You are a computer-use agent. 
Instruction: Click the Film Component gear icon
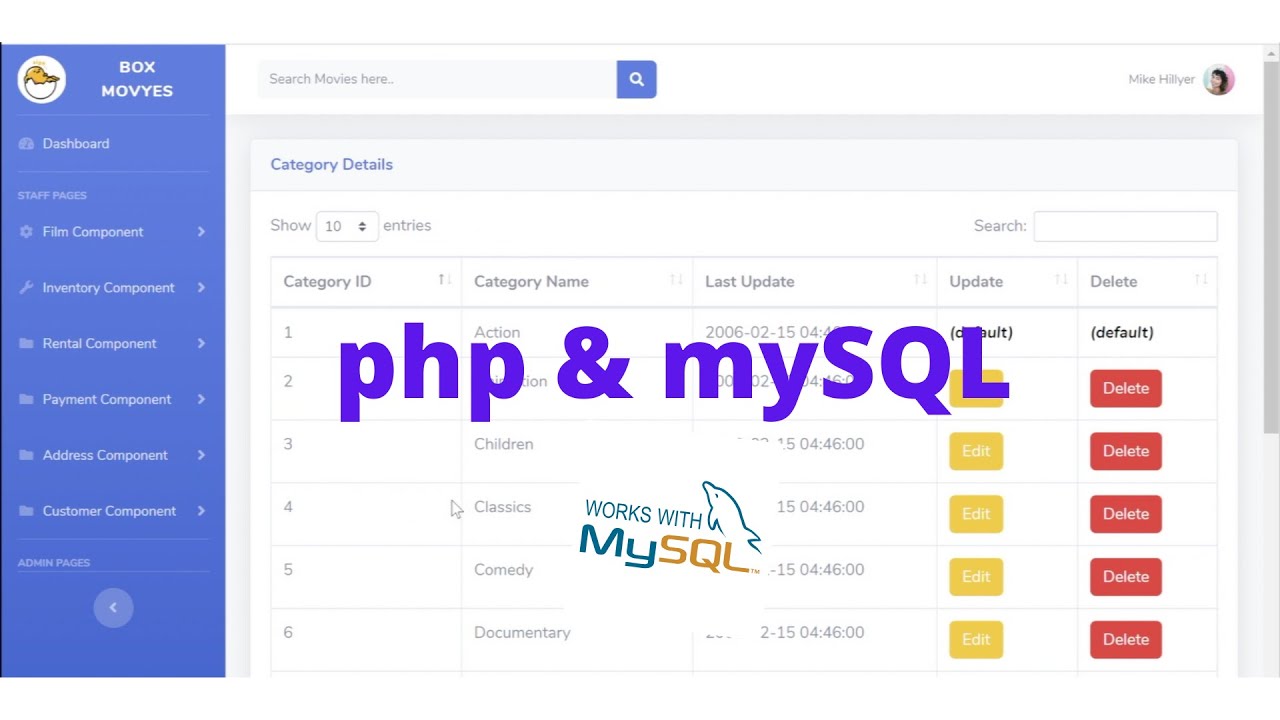[26, 232]
